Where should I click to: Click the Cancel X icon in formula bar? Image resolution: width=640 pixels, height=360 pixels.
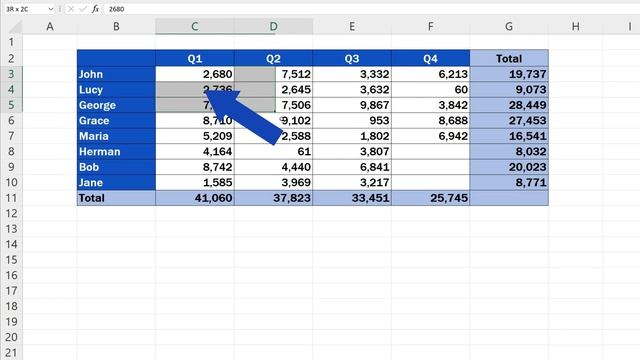71,9
